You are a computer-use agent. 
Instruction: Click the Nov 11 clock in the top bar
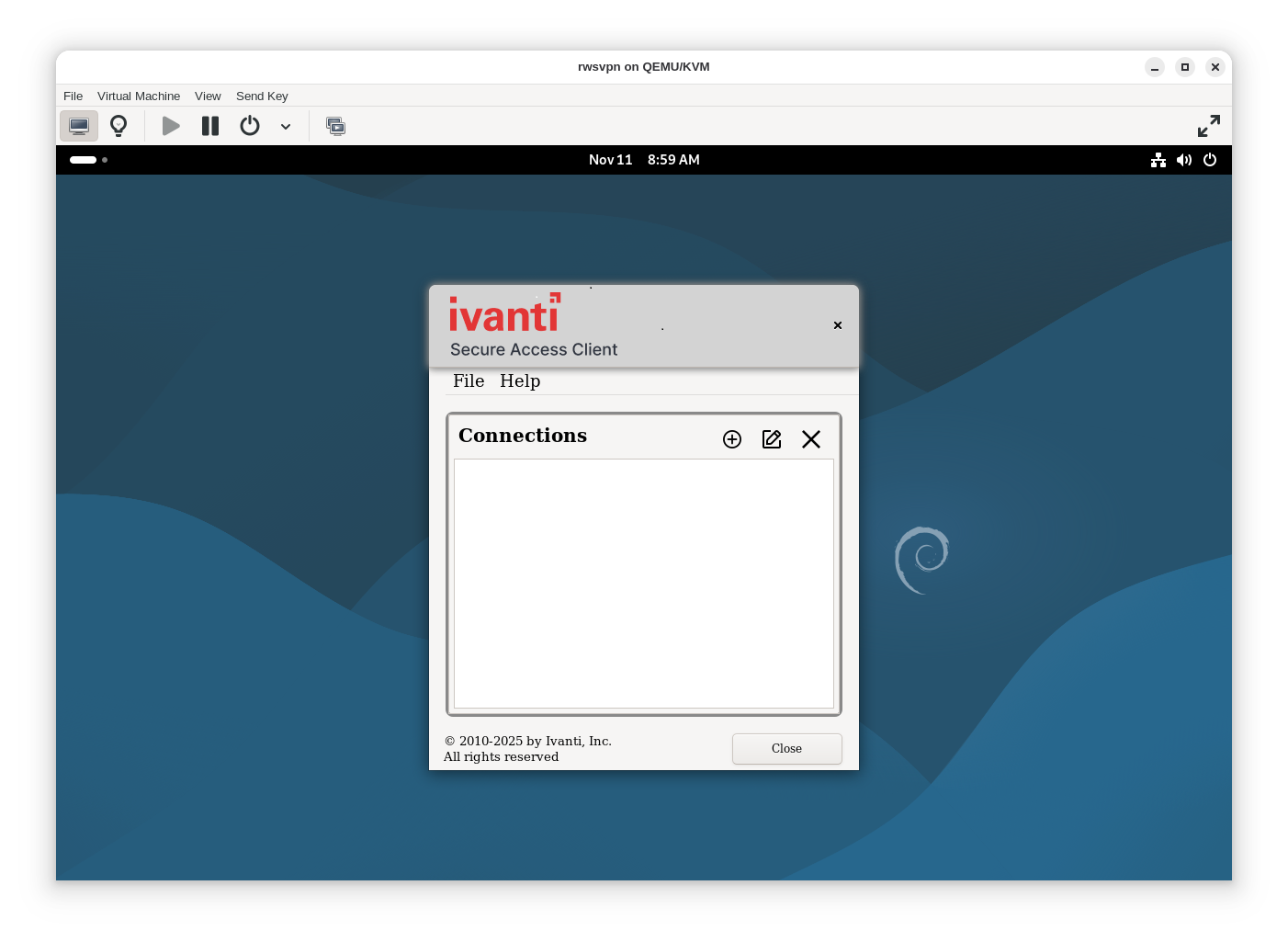click(610, 160)
